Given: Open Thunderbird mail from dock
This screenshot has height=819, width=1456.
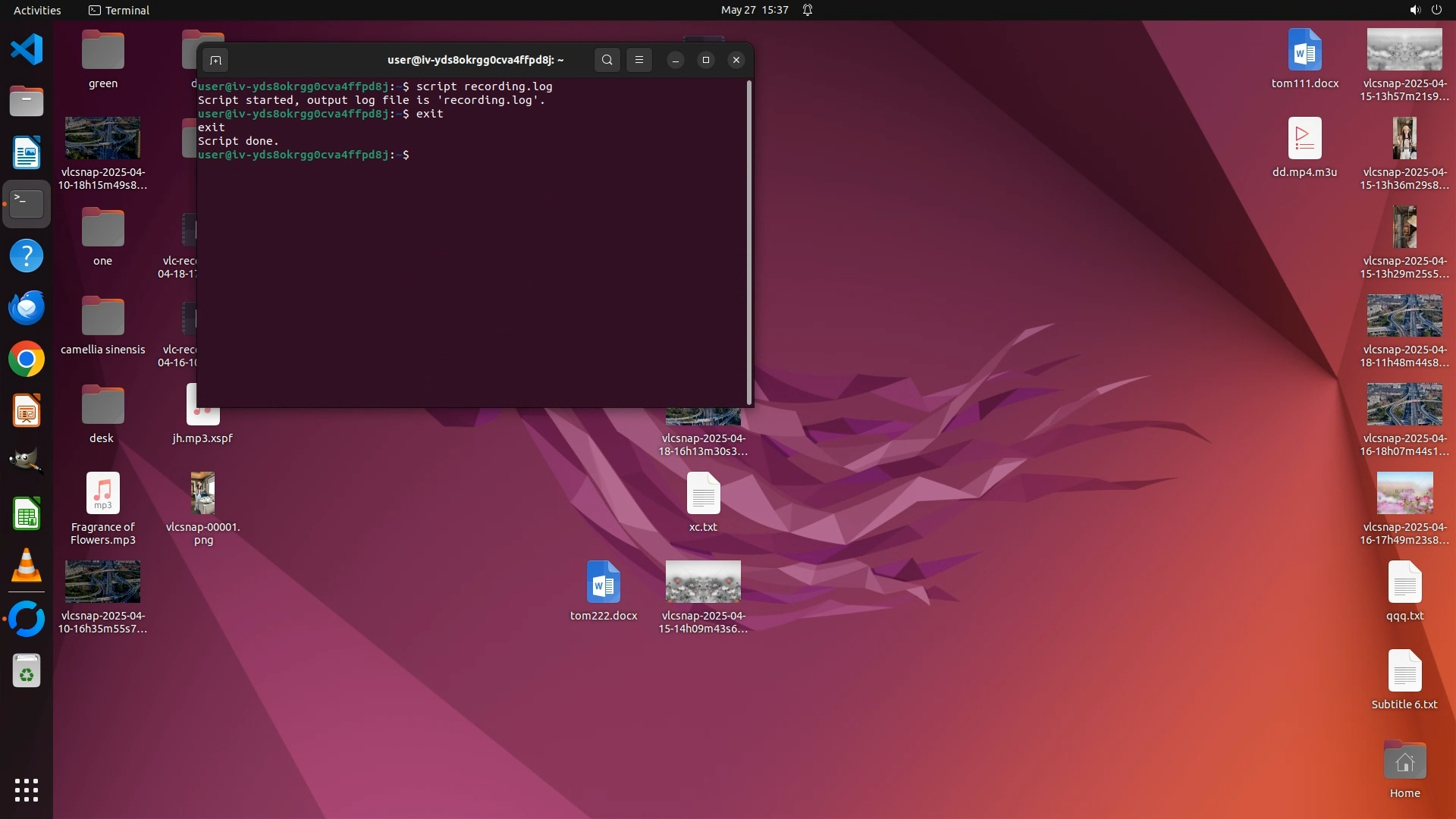Looking at the screenshot, I should point(27,308).
